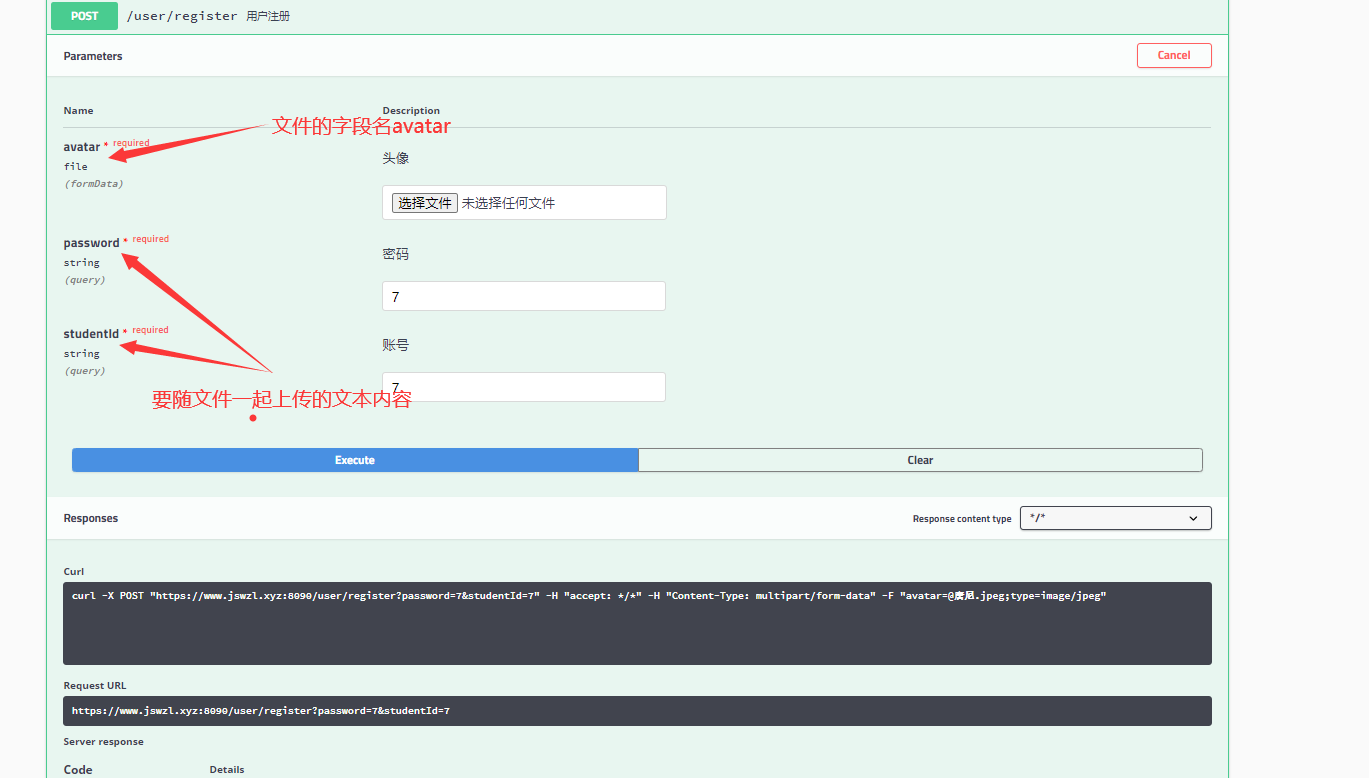This screenshot has height=778, width=1369.
Task: Click the Code column header
Action: pos(78,770)
